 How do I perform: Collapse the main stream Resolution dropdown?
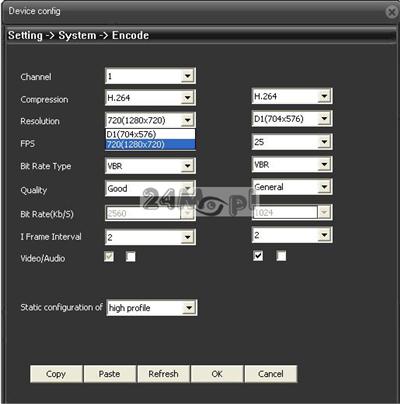(150, 120)
